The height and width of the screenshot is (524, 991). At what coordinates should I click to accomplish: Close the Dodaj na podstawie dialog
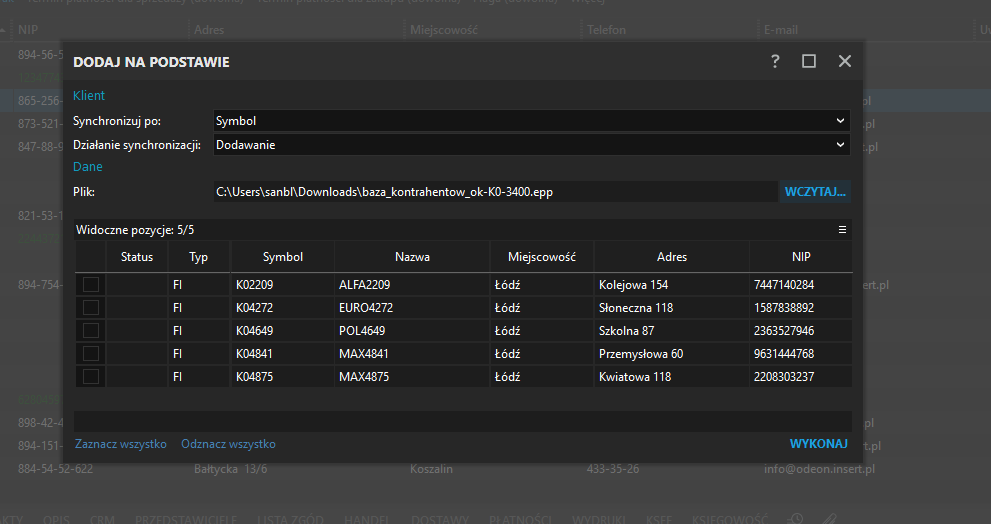pyautogui.click(x=844, y=61)
